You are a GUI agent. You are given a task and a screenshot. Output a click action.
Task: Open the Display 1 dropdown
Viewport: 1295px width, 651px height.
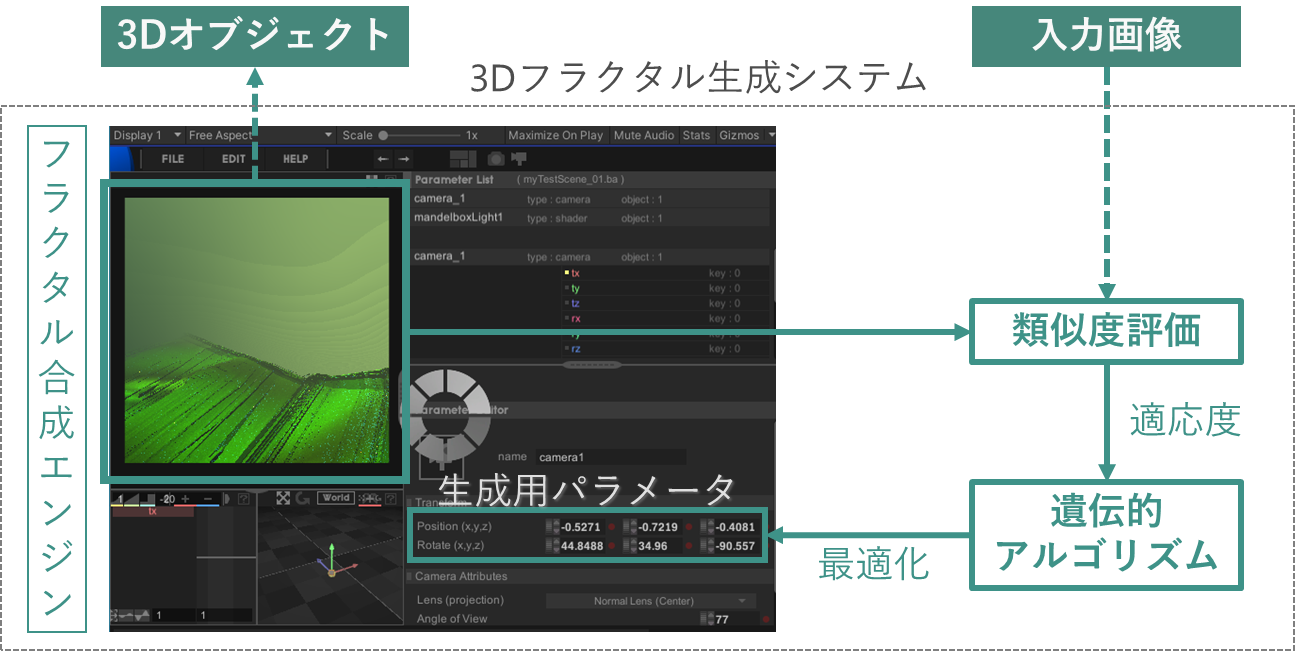tap(147, 135)
